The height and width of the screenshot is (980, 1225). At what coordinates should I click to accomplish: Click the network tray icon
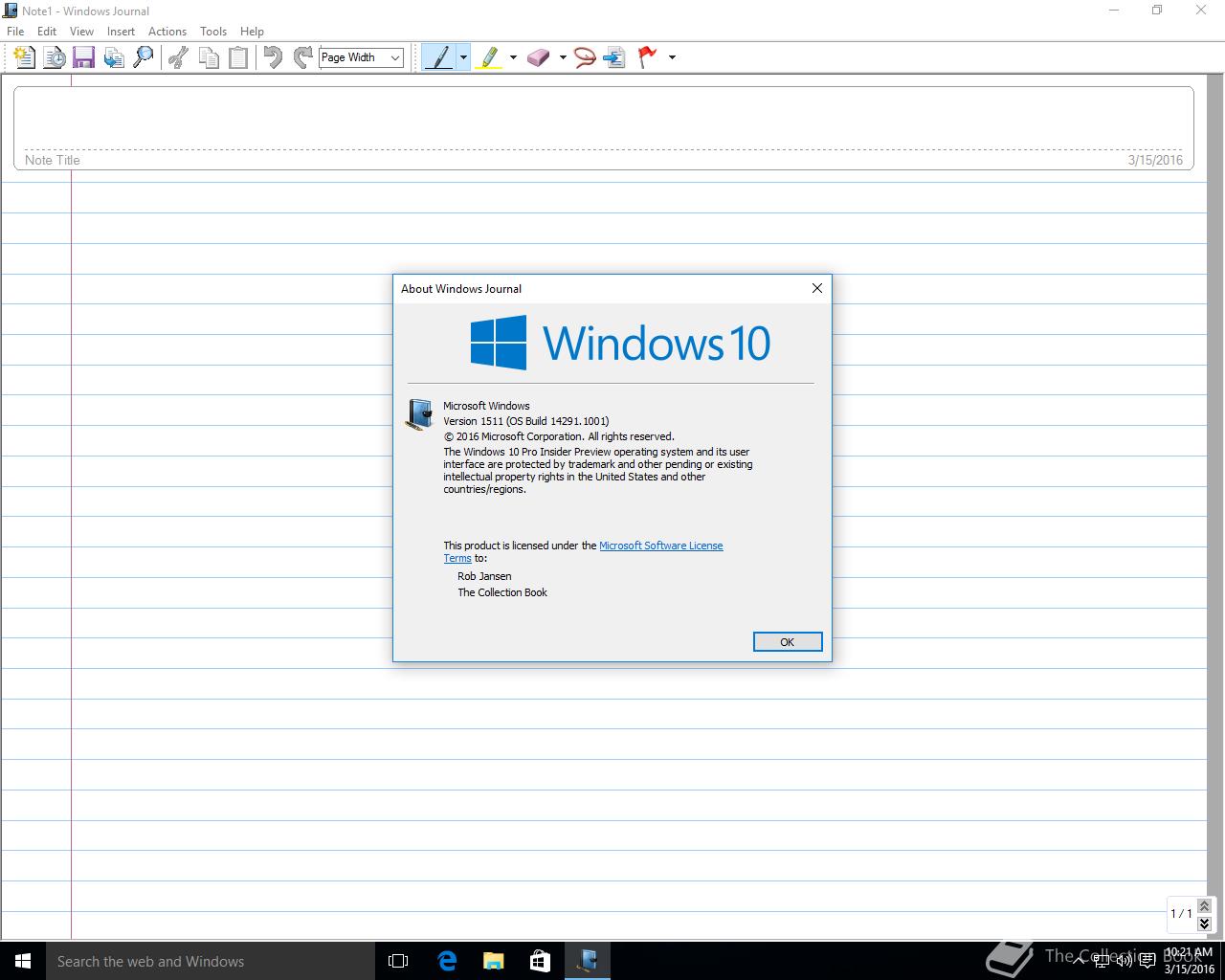tap(1102, 961)
